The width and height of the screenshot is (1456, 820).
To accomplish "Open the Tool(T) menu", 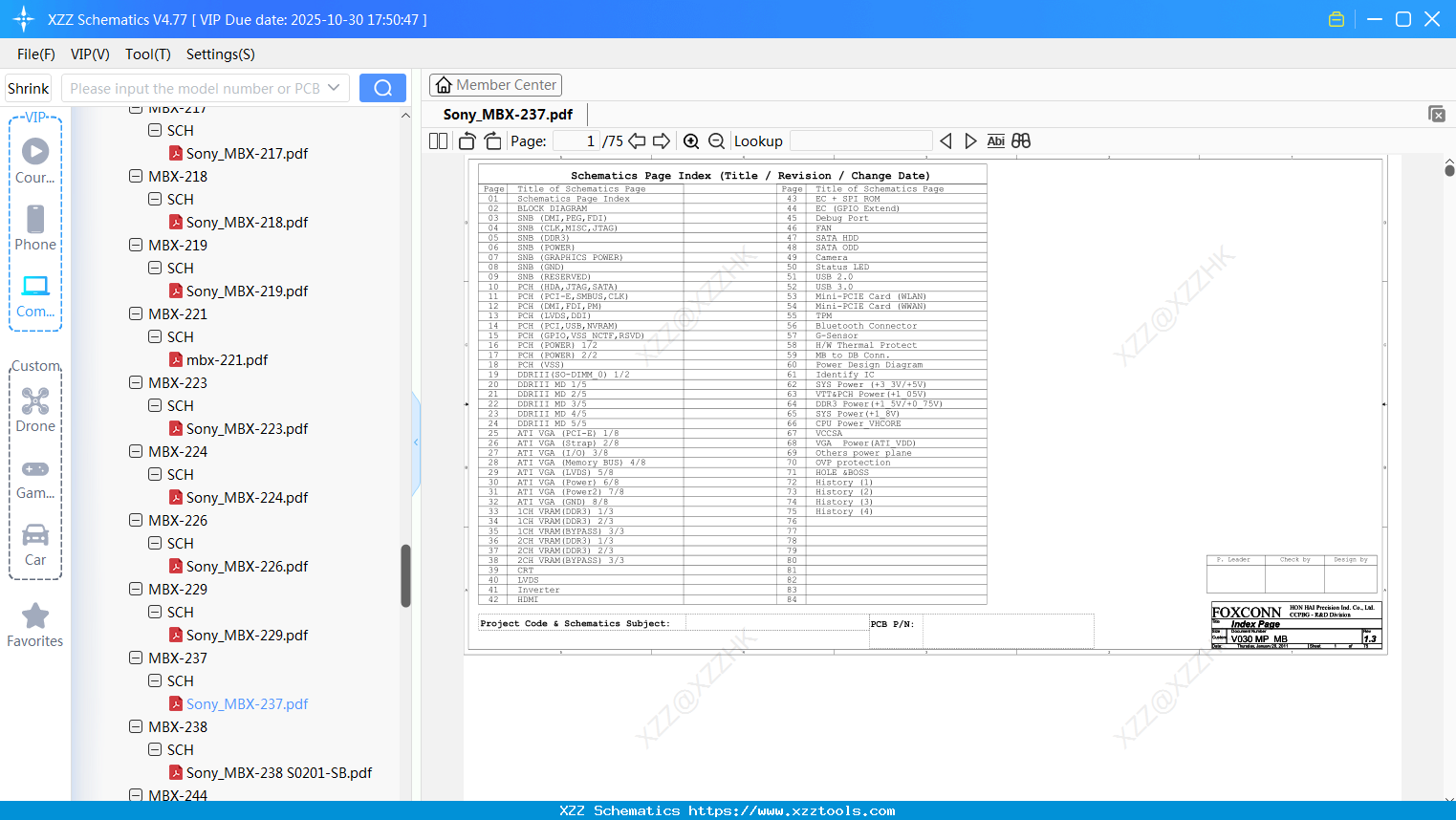I will [148, 54].
